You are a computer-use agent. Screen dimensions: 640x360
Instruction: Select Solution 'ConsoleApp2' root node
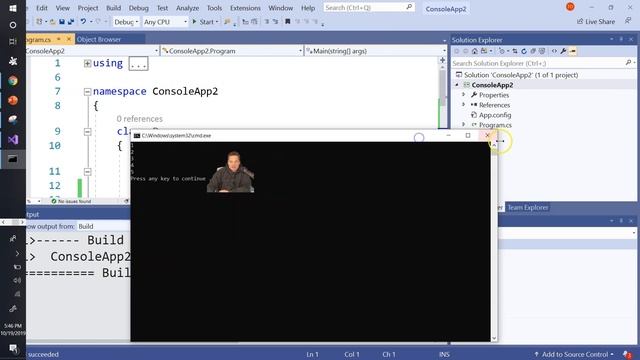(521, 75)
